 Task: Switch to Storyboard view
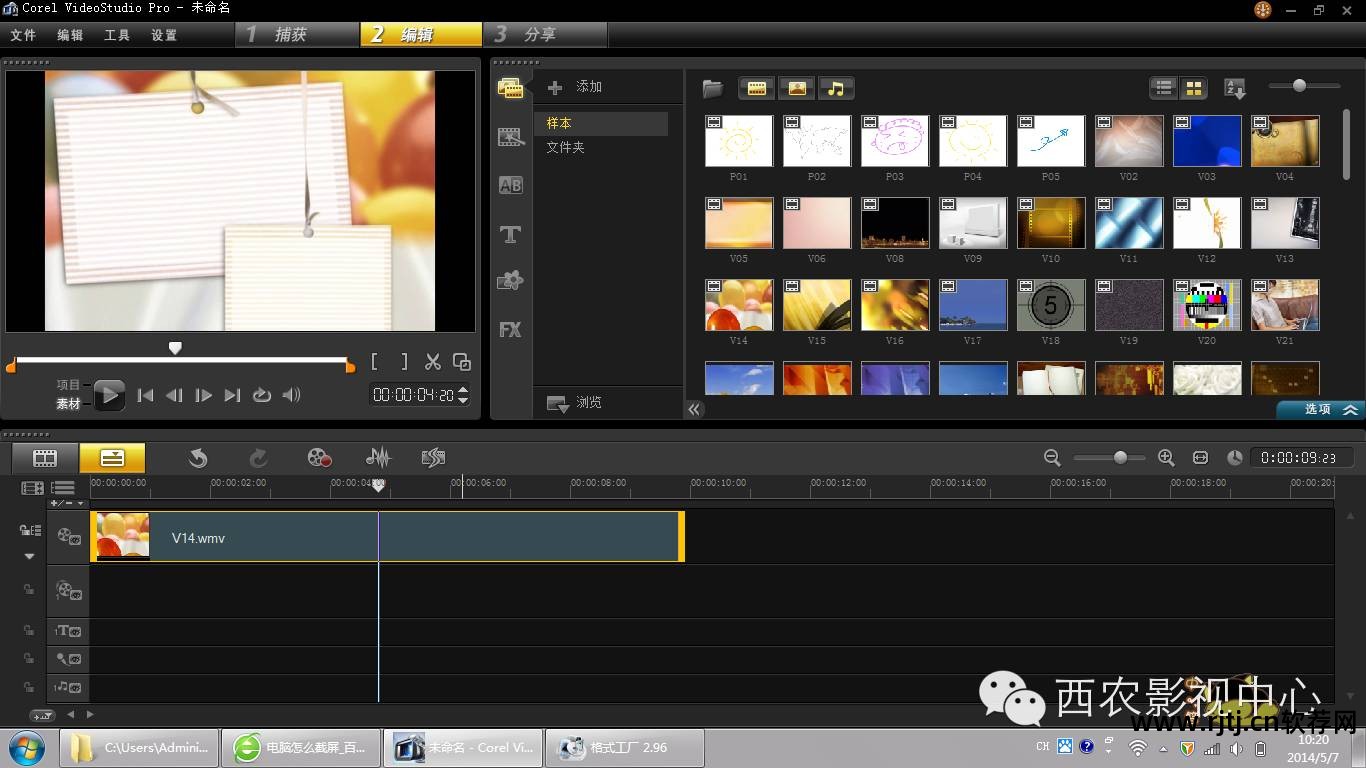tap(45, 458)
